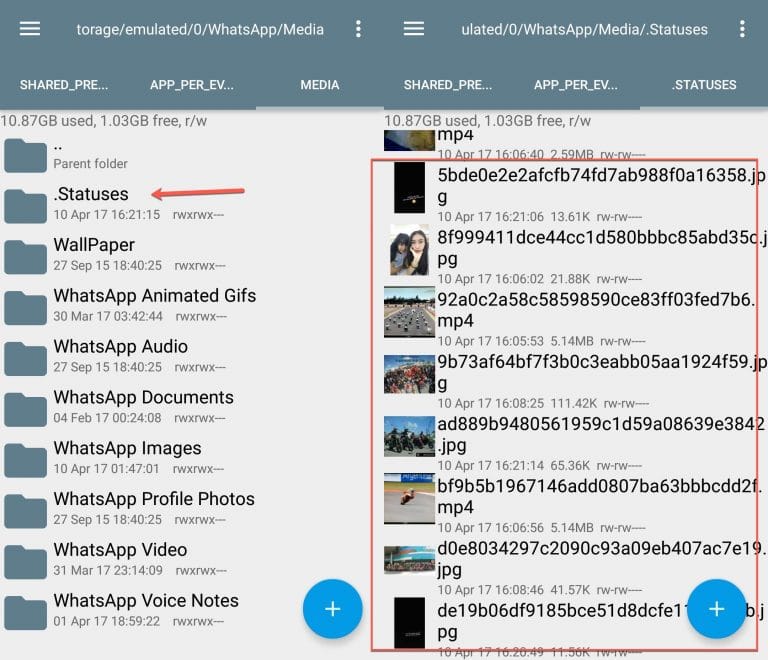Screen dimensions: 768x660
Task: Click storage info in left Media panel
Action: [x=104, y=120]
